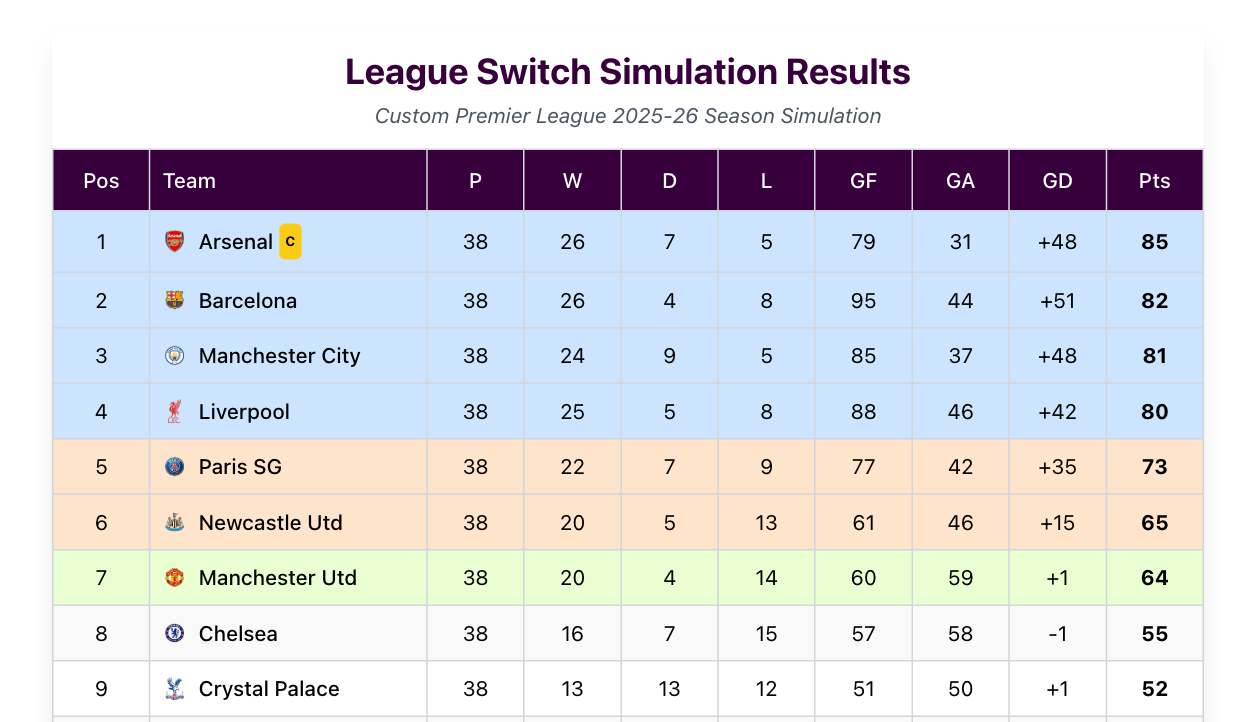Screen dimensions: 1246x722
Task: Select the Team column header
Action: pos(189,181)
